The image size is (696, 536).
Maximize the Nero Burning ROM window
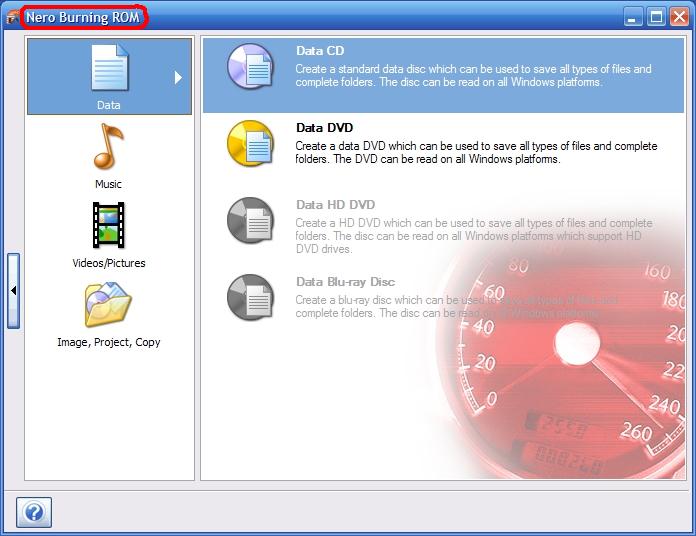[656, 18]
